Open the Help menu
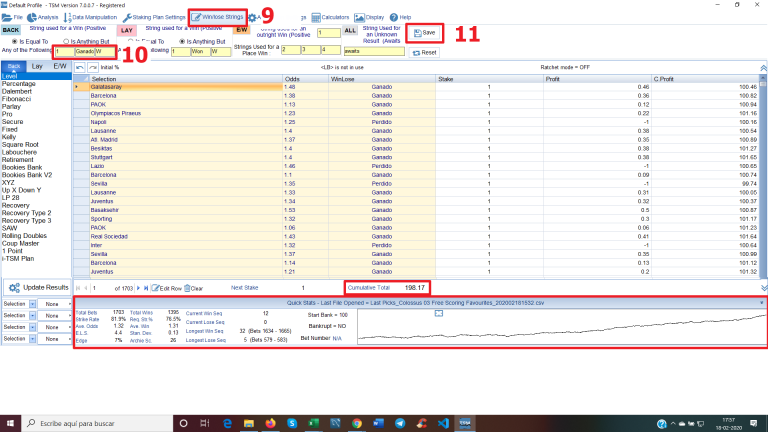The width and height of the screenshot is (768, 432). (400, 17)
